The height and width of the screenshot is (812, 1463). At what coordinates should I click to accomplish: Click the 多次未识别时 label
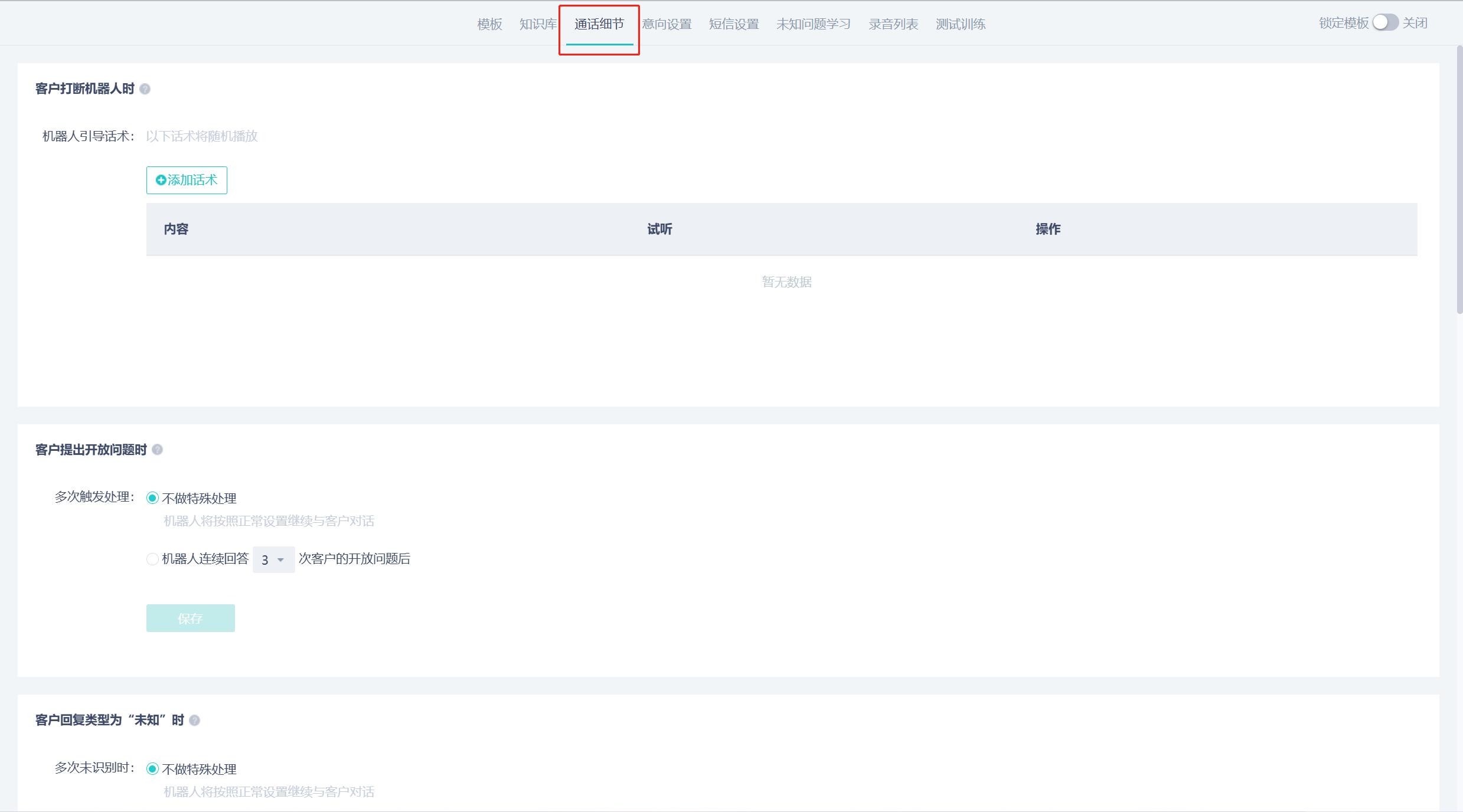[94, 768]
